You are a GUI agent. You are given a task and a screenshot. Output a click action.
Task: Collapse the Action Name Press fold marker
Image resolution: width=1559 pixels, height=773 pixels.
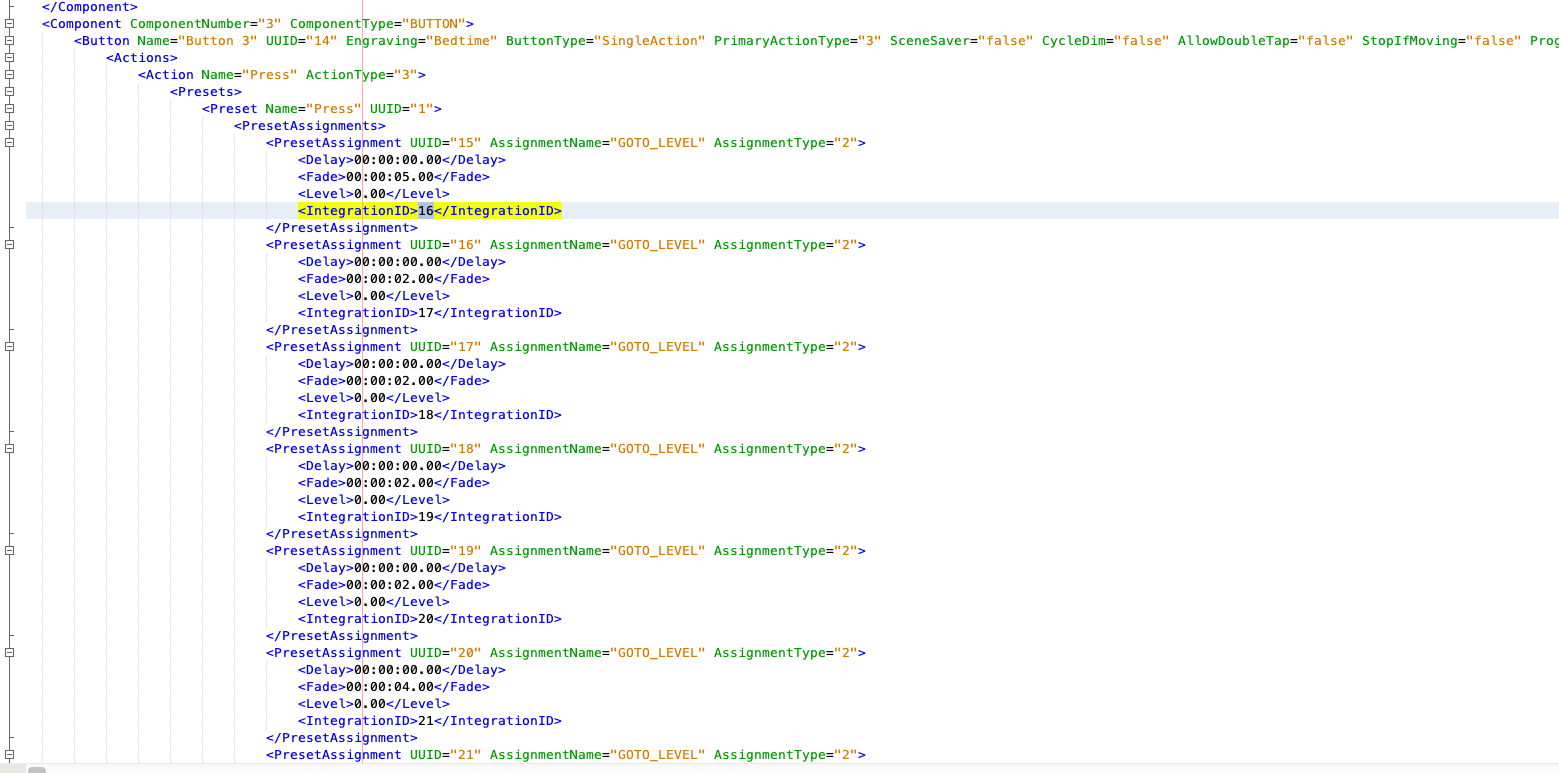coord(9,75)
